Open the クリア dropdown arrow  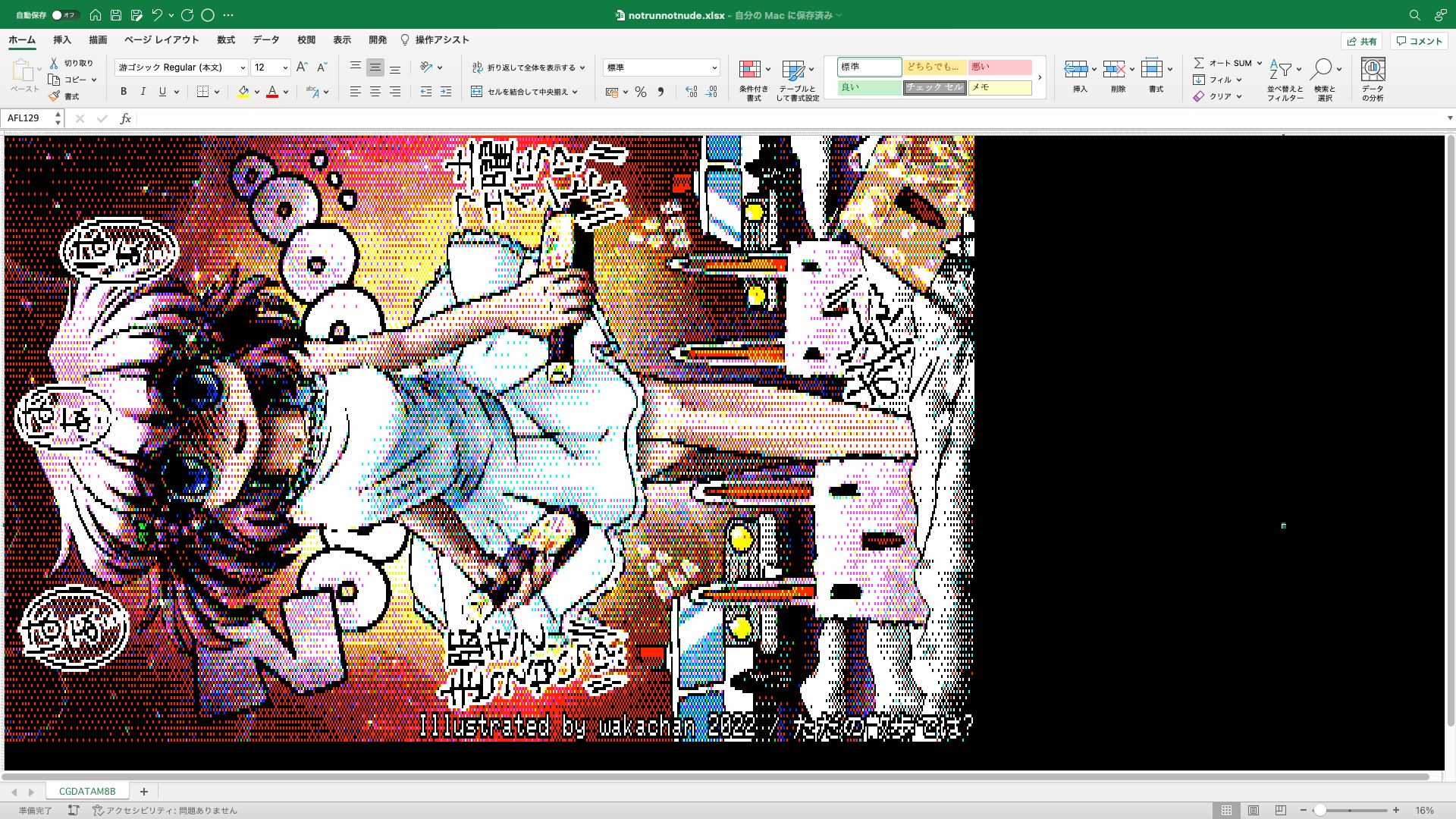[1239, 96]
